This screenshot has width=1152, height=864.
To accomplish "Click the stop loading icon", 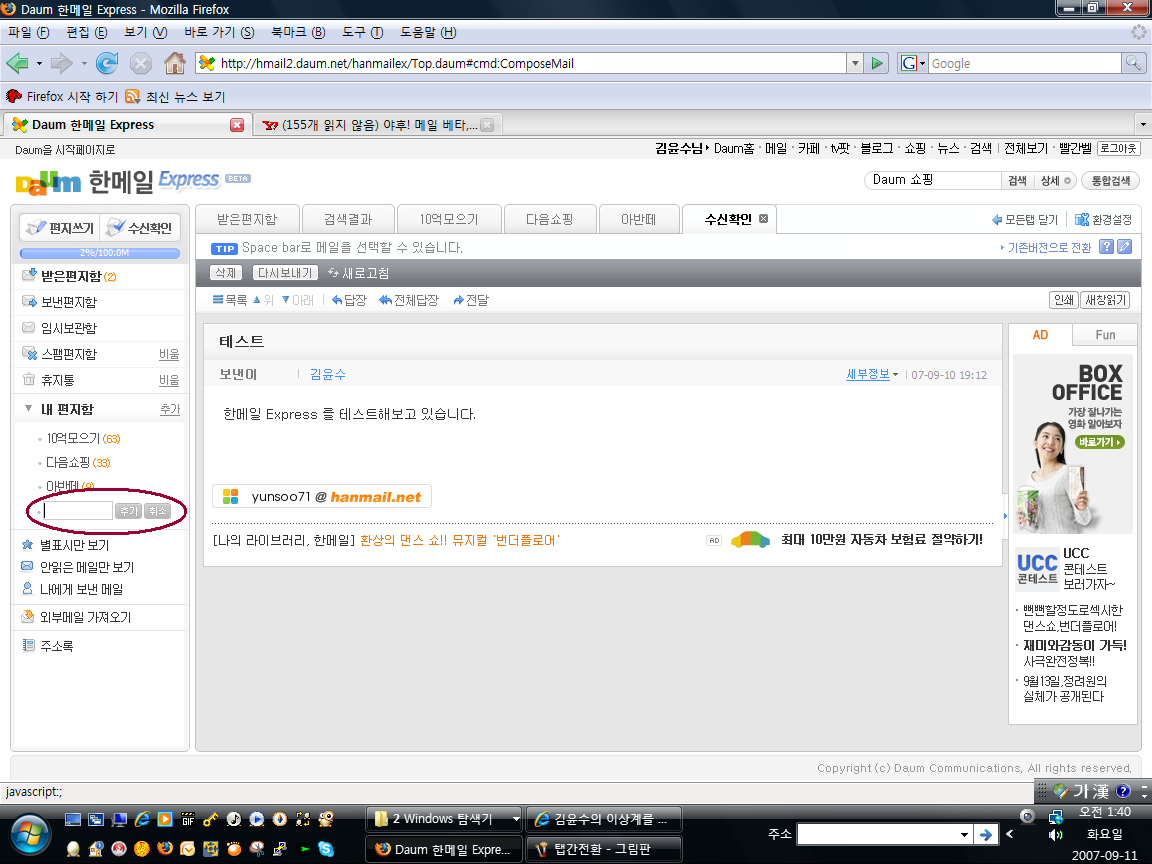I will (141, 63).
